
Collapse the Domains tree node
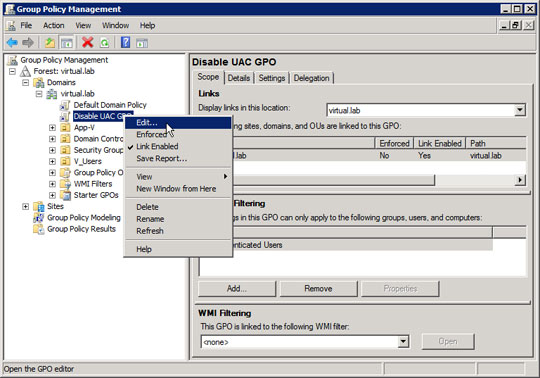tap(25, 83)
